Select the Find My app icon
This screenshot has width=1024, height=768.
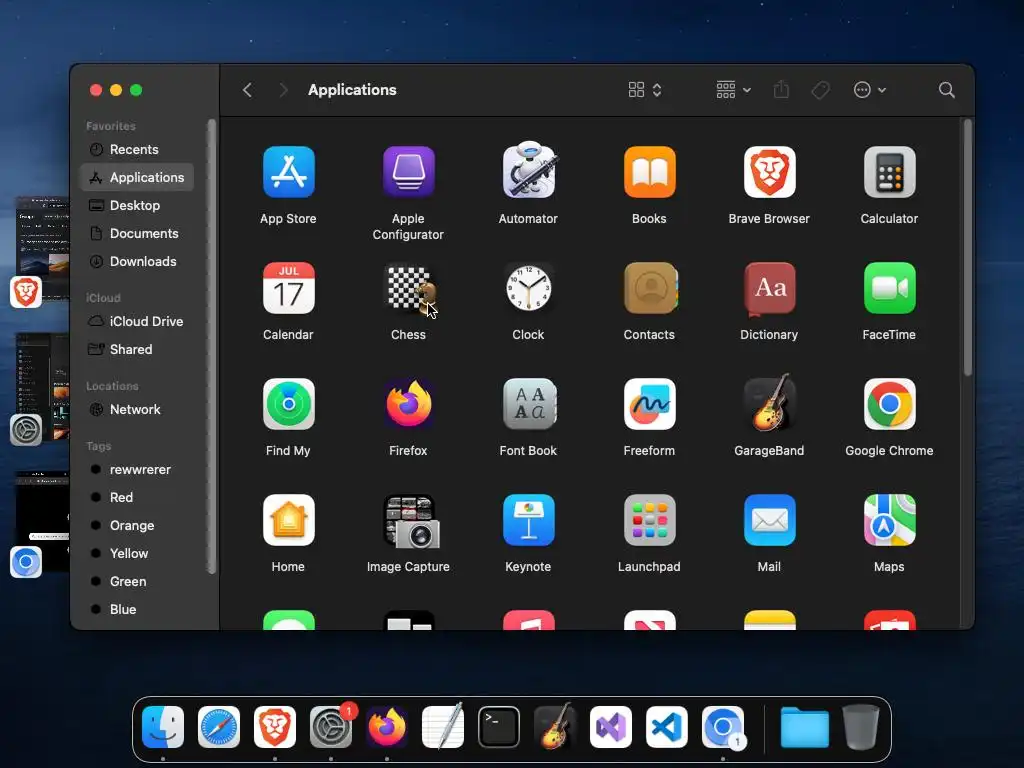point(288,404)
